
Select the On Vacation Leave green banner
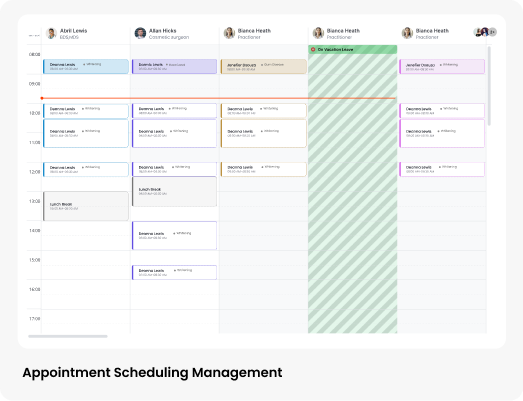click(x=353, y=49)
